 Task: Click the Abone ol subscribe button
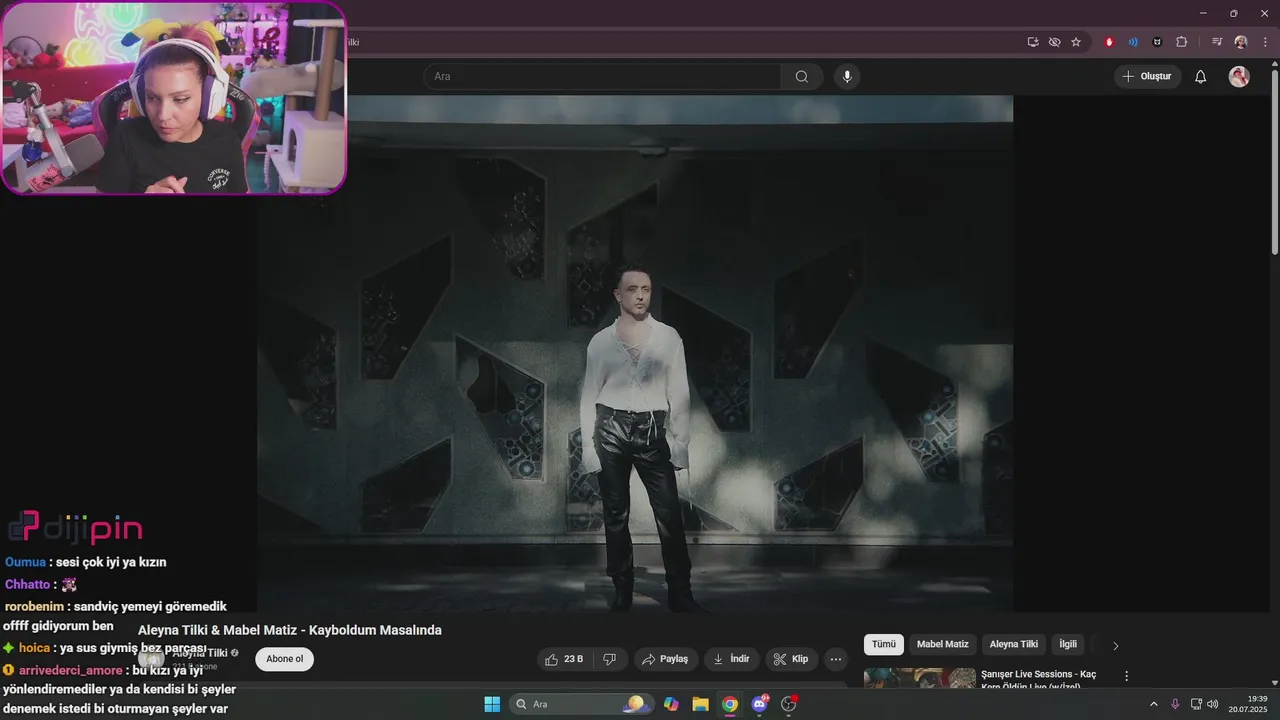[x=284, y=659]
